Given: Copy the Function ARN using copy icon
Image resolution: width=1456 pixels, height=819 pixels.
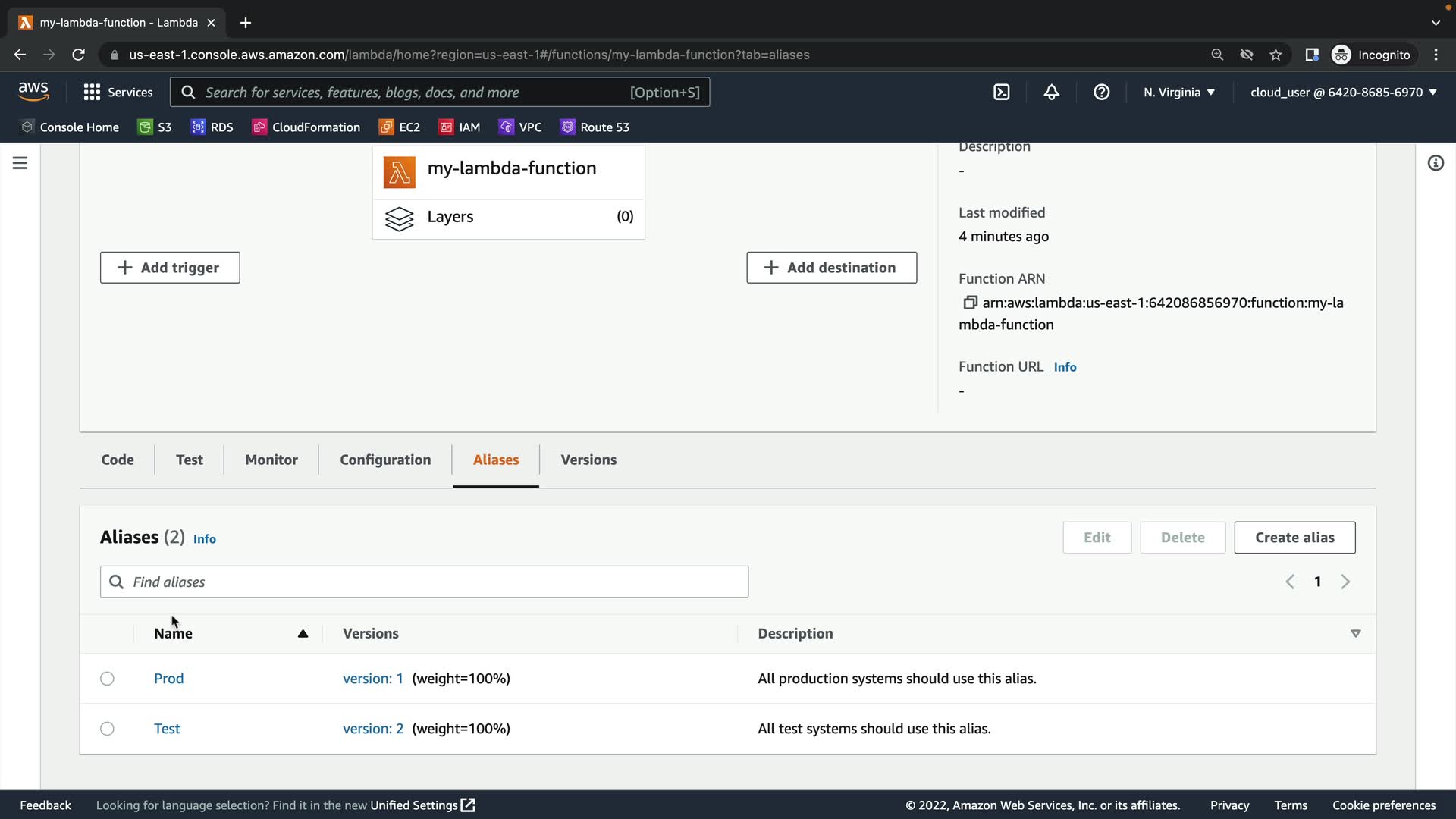Looking at the screenshot, I should click(969, 303).
